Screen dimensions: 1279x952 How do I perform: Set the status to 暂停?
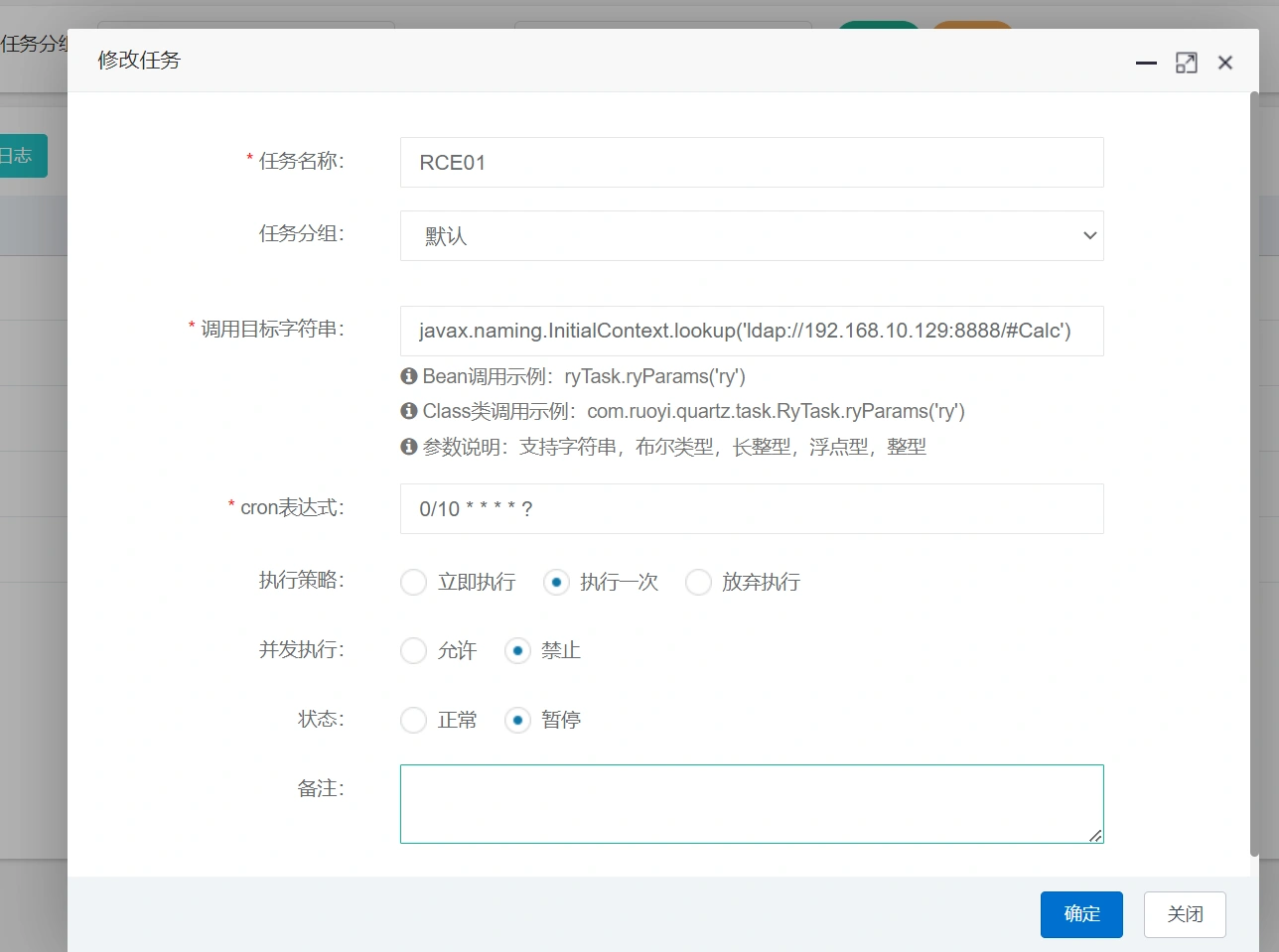(517, 720)
